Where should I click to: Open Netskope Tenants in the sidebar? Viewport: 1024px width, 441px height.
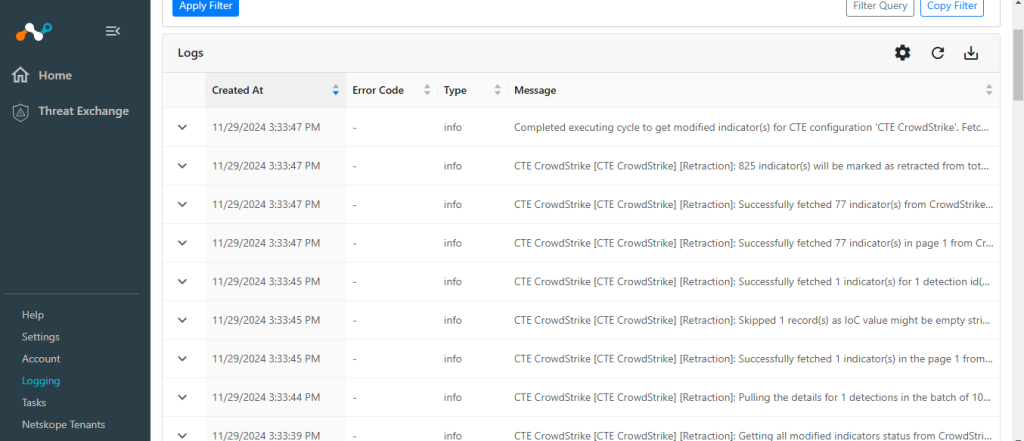pyautogui.click(x=63, y=425)
